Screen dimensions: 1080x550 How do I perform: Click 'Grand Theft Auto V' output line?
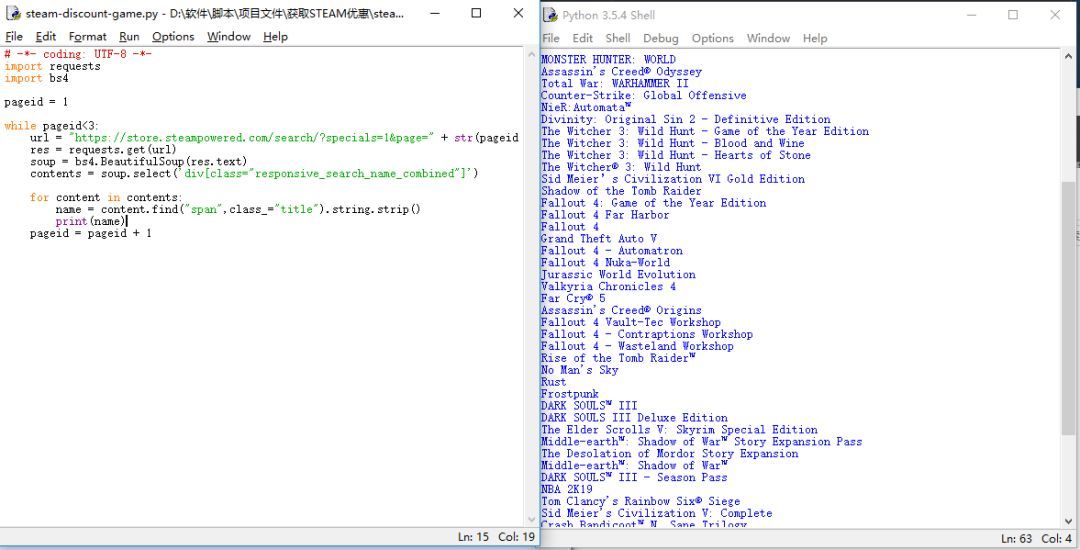coord(599,238)
